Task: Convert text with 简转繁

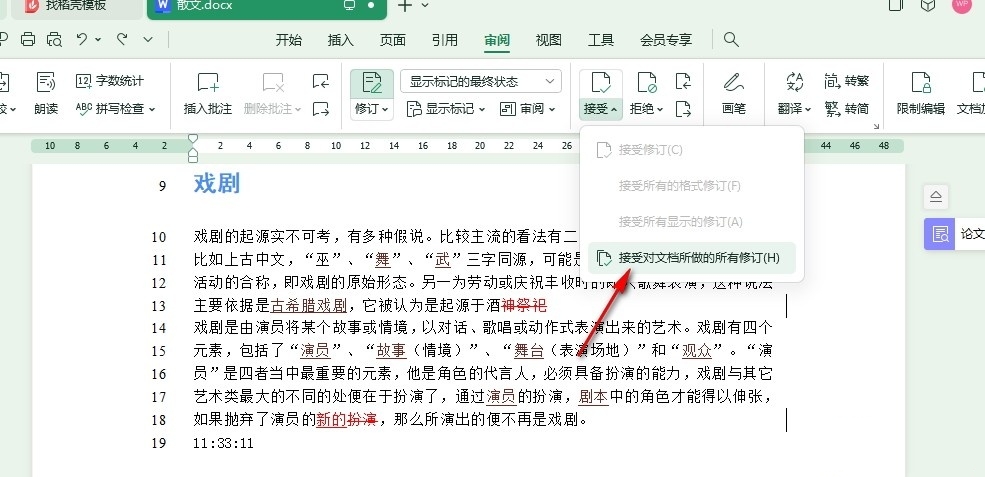Action: point(846,81)
